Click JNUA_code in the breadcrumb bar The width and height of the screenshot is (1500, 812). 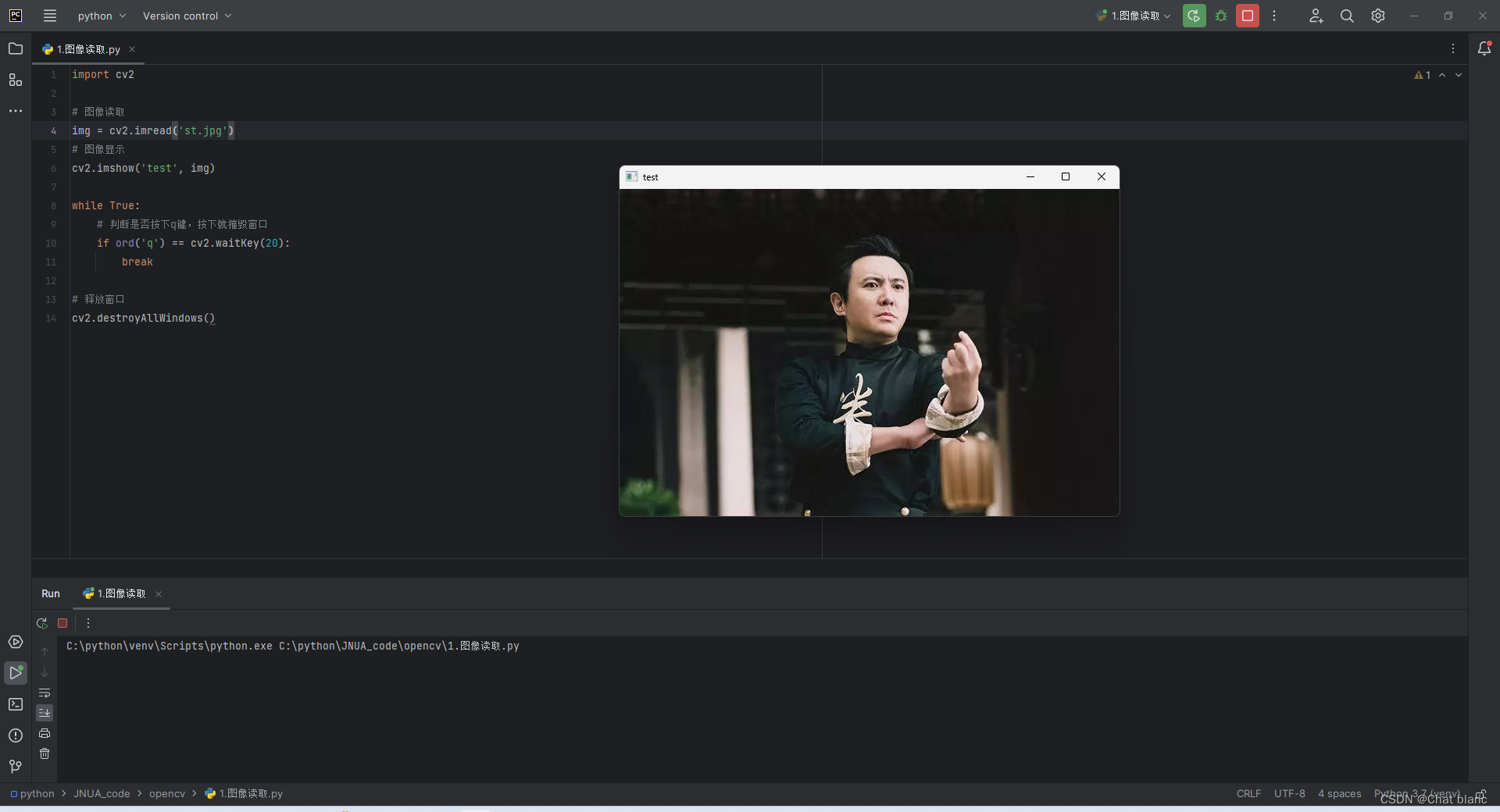pos(102,793)
